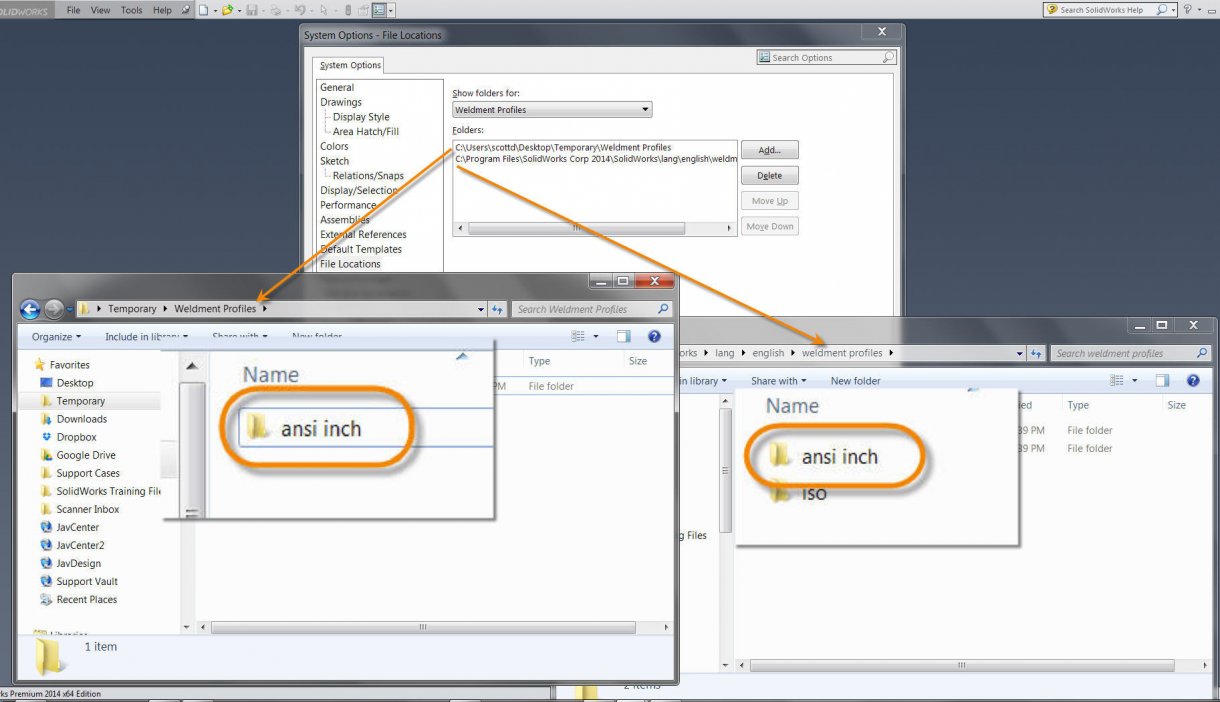Click the New document icon in SolidWorks toolbar

point(204,10)
